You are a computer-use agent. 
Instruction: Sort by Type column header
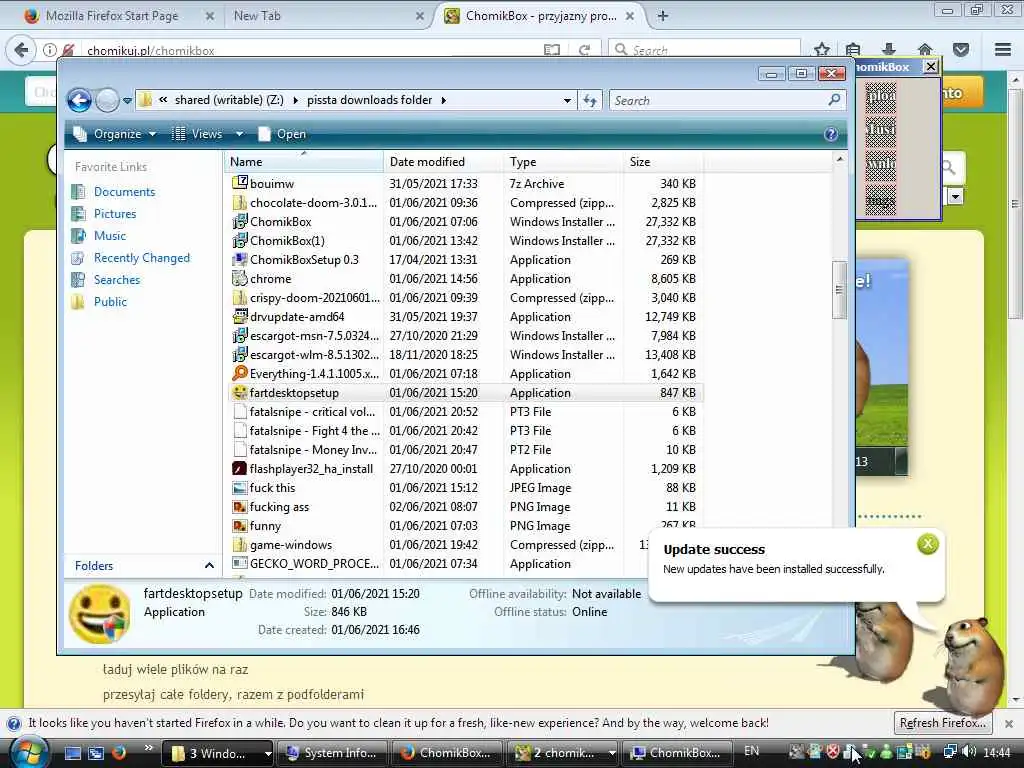click(x=563, y=162)
